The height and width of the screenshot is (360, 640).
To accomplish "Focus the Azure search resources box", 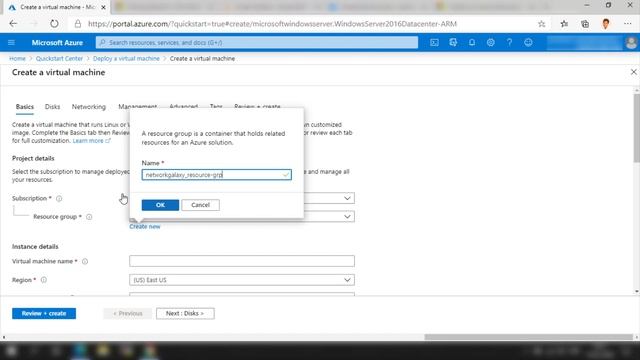I will click(x=257, y=42).
